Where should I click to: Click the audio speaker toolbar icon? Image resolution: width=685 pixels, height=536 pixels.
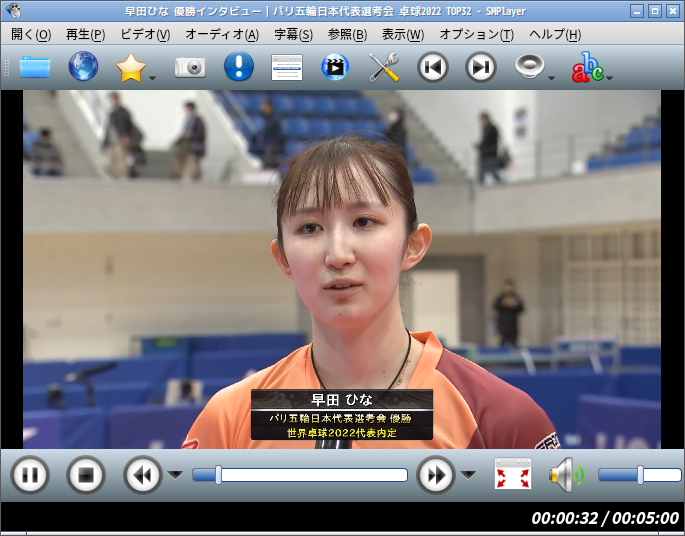click(529, 66)
